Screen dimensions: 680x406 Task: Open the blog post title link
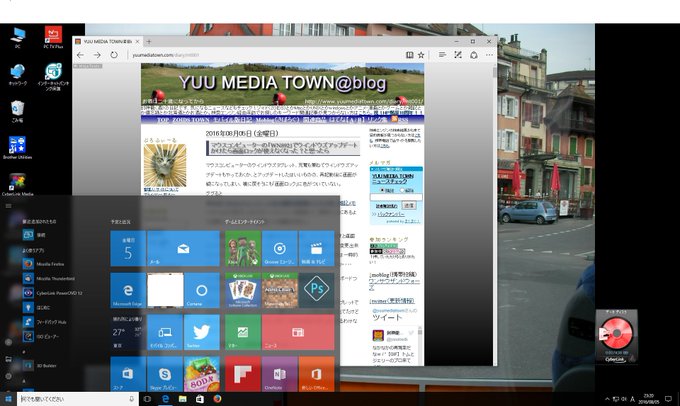click(x=284, y=148)
